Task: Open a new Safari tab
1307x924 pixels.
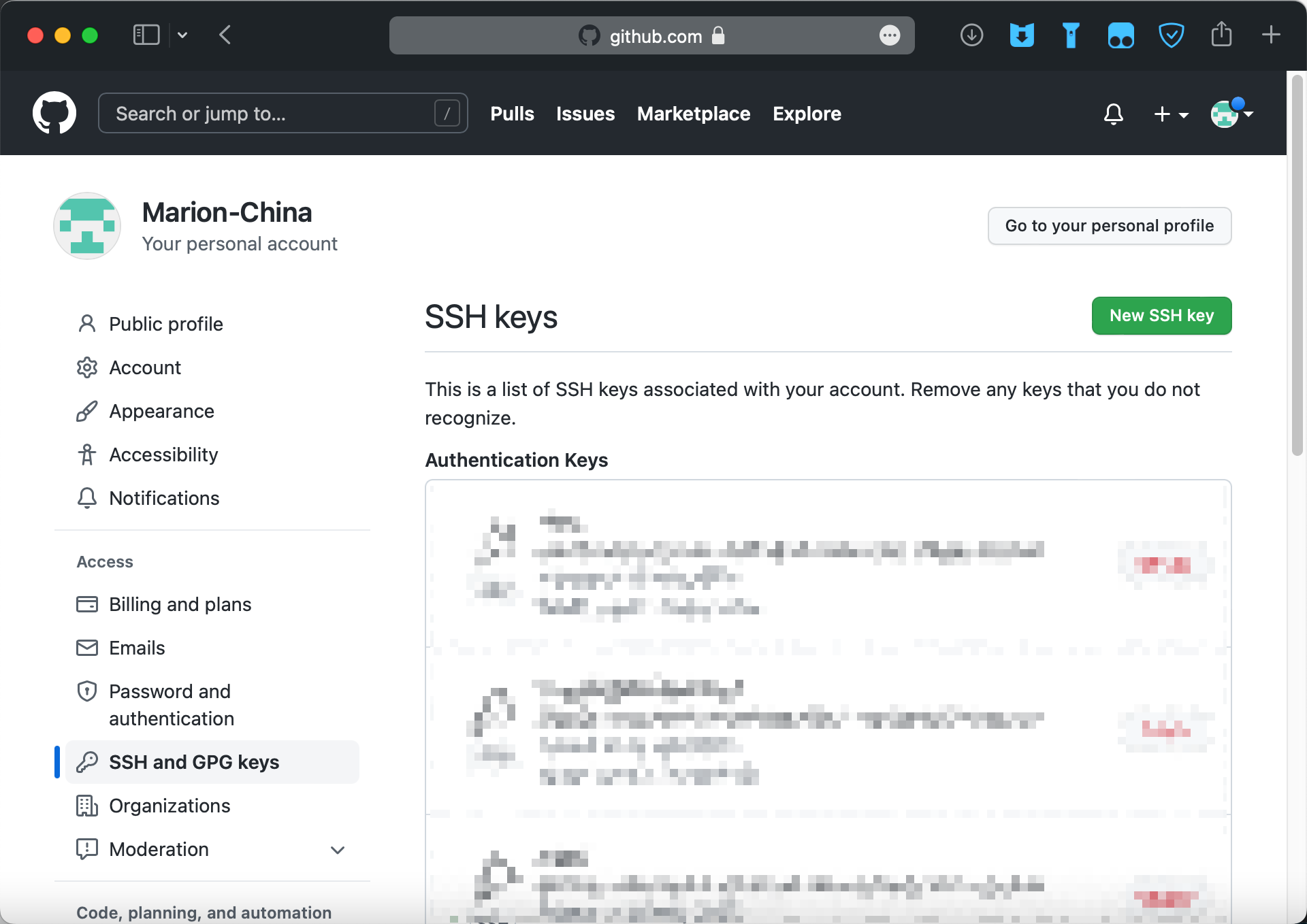Action: [1270, 35]
